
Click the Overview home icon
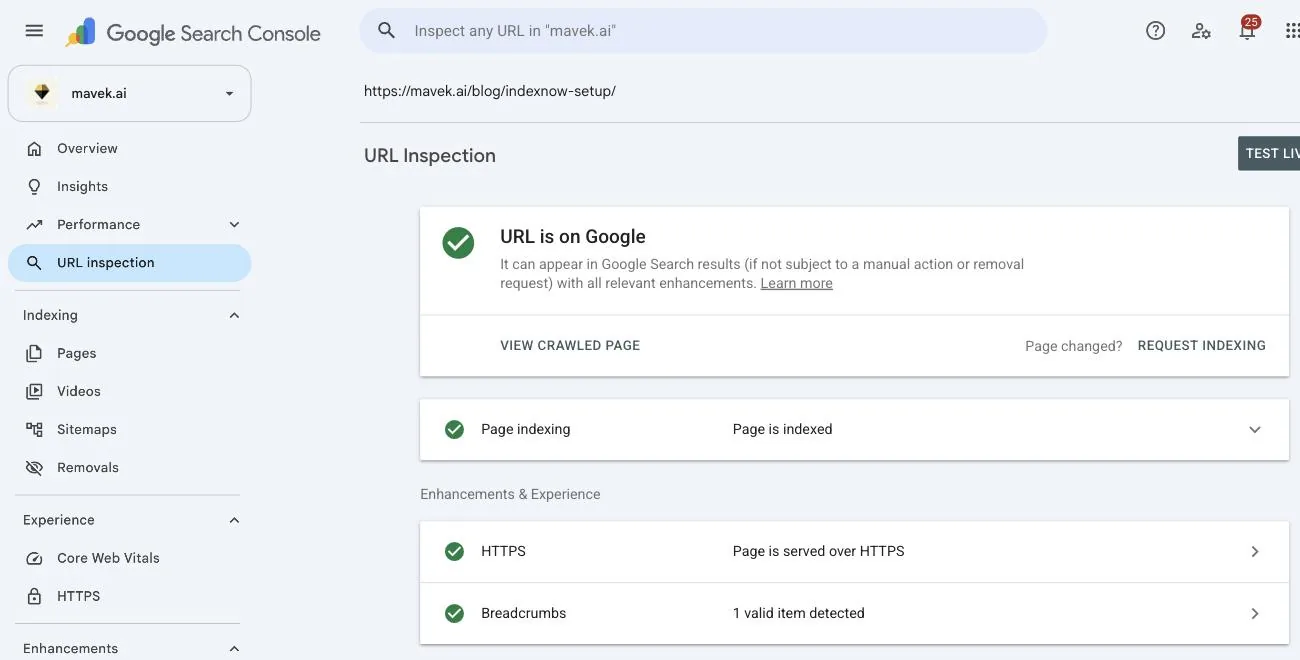(34, 148)
